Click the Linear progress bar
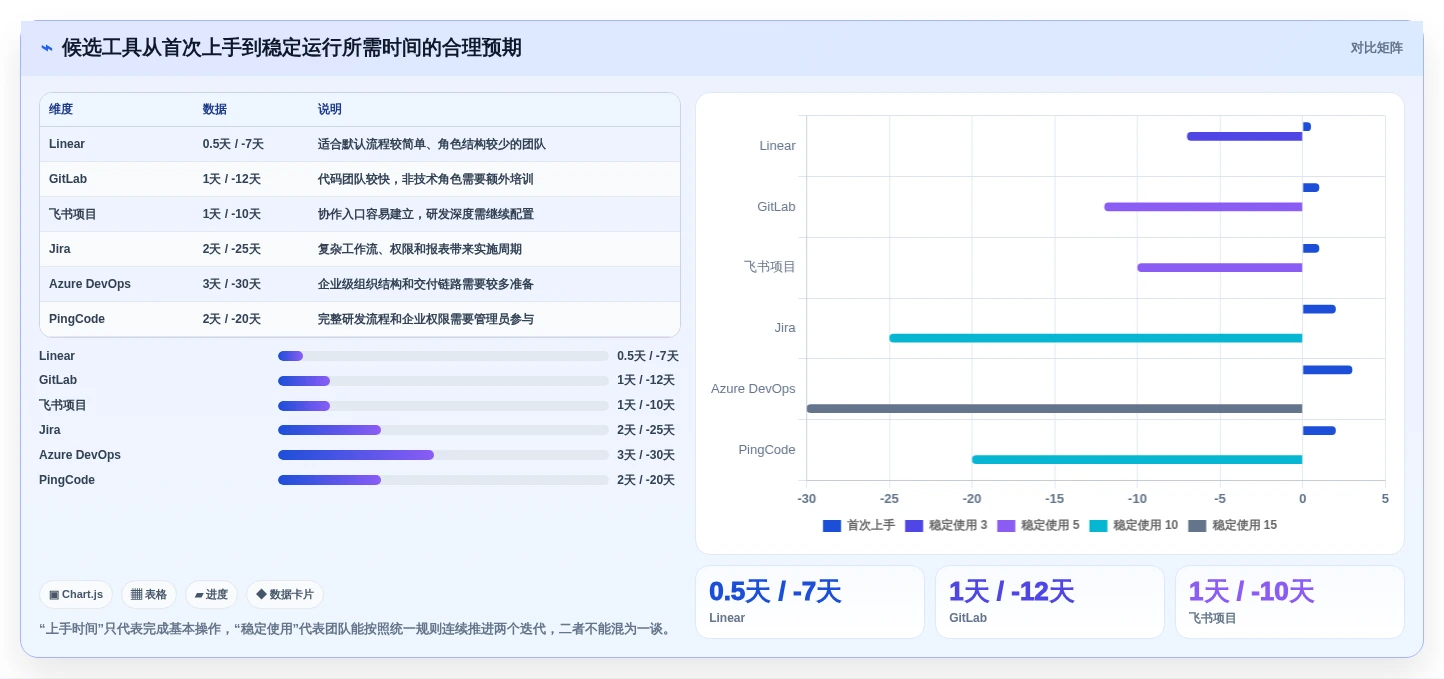Viewport: 1444px width, 679px height. click(443, 356)
